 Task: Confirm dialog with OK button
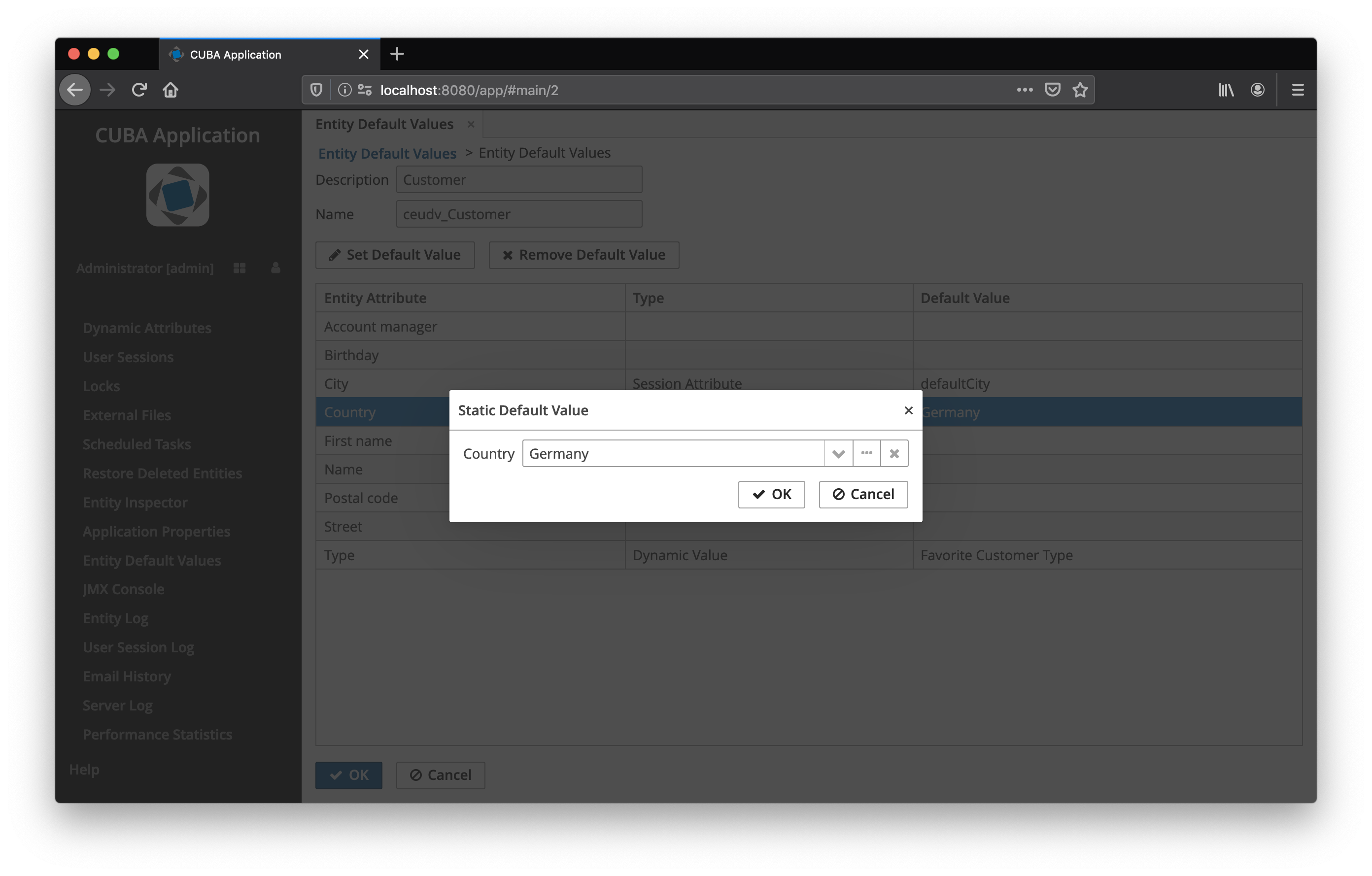[771, 494]
